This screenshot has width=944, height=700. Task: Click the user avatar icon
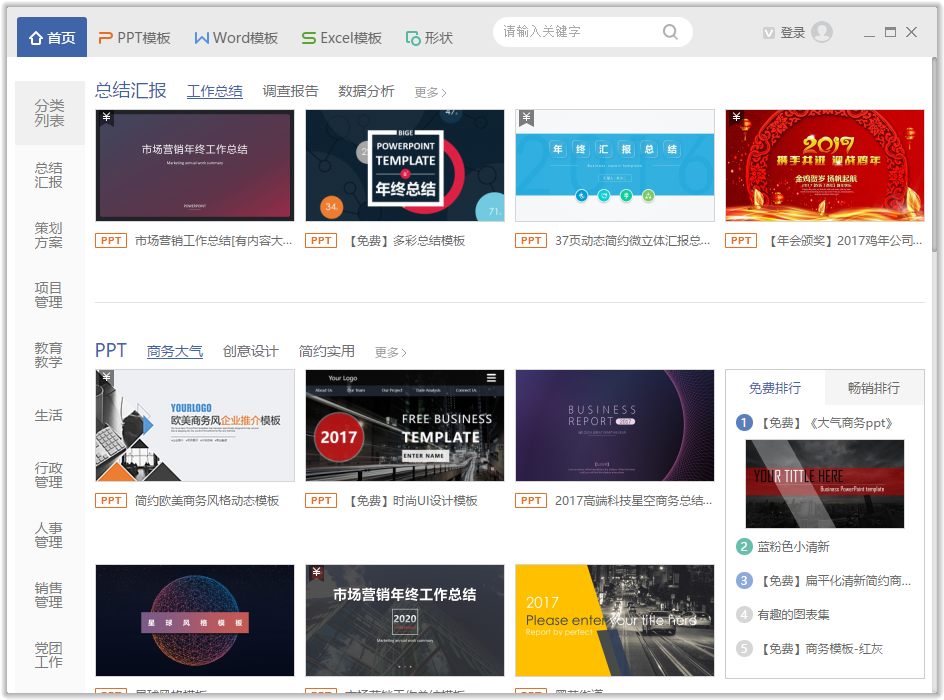click(822, 32)
